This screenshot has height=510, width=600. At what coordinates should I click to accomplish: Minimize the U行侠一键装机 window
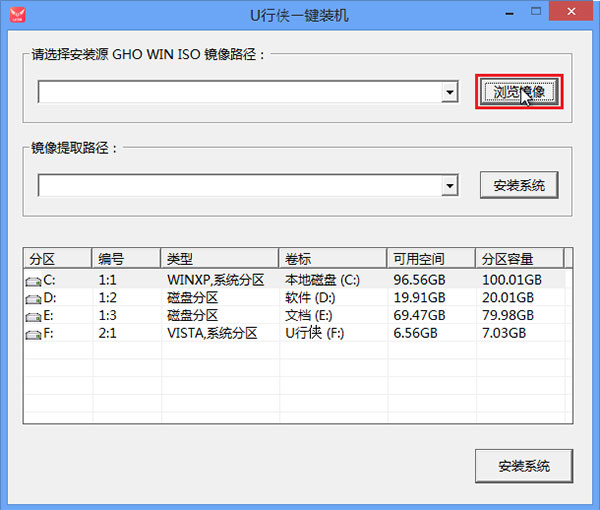click(x=509, y=13)
